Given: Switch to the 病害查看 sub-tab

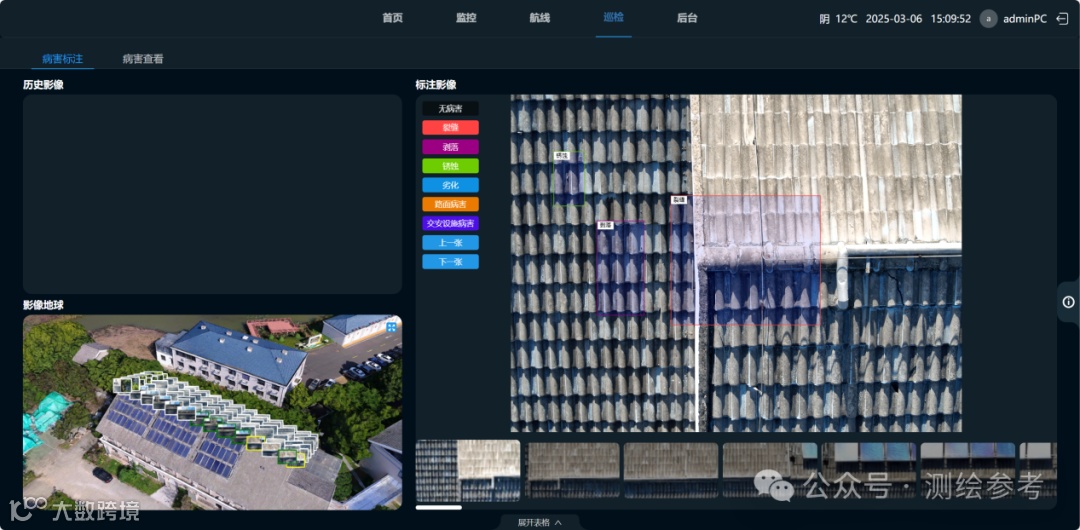Looking at the screenshot, I should (x=143, y=59).
